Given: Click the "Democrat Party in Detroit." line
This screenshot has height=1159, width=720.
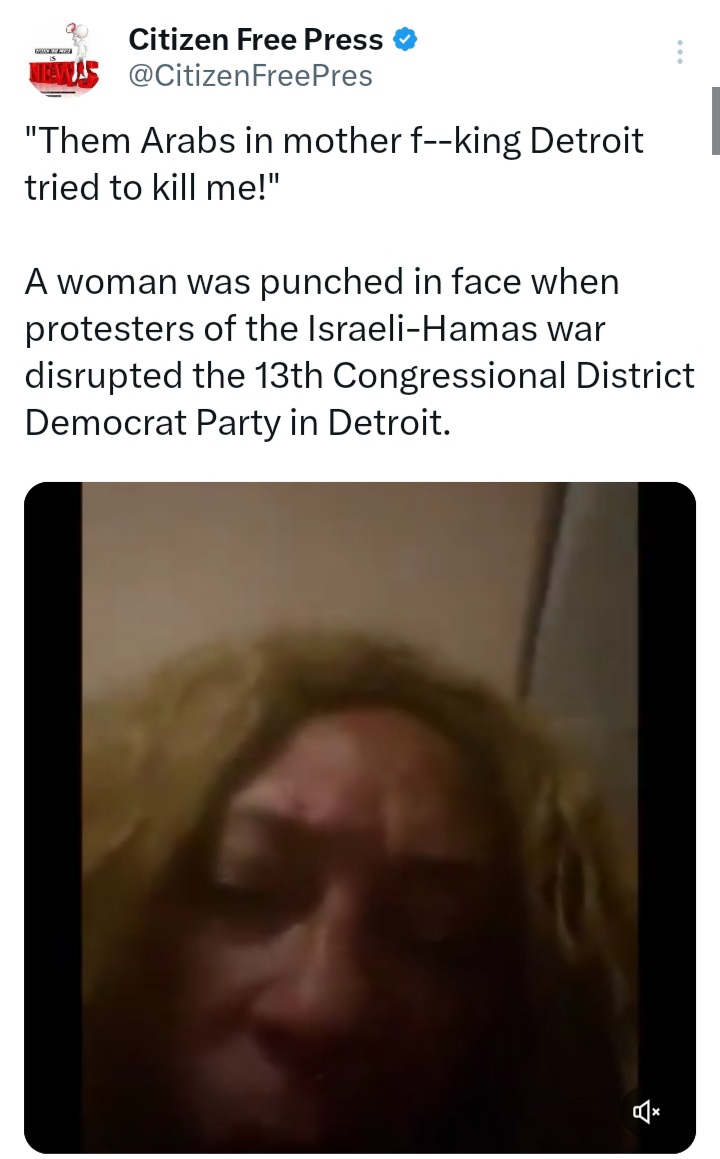Looking at the screenshot, I should point(237,423).
